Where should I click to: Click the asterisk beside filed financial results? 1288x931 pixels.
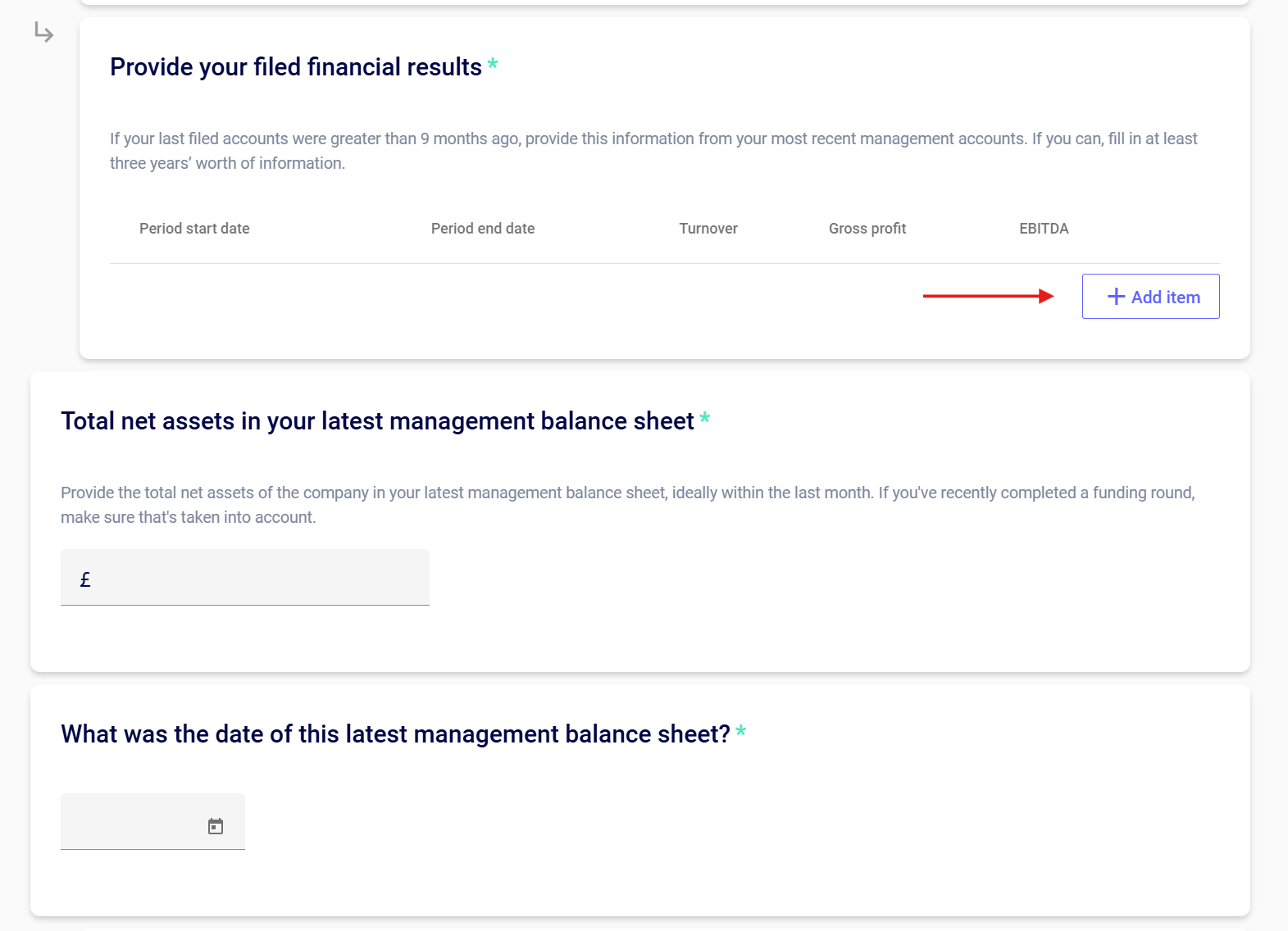coord(493,64)
